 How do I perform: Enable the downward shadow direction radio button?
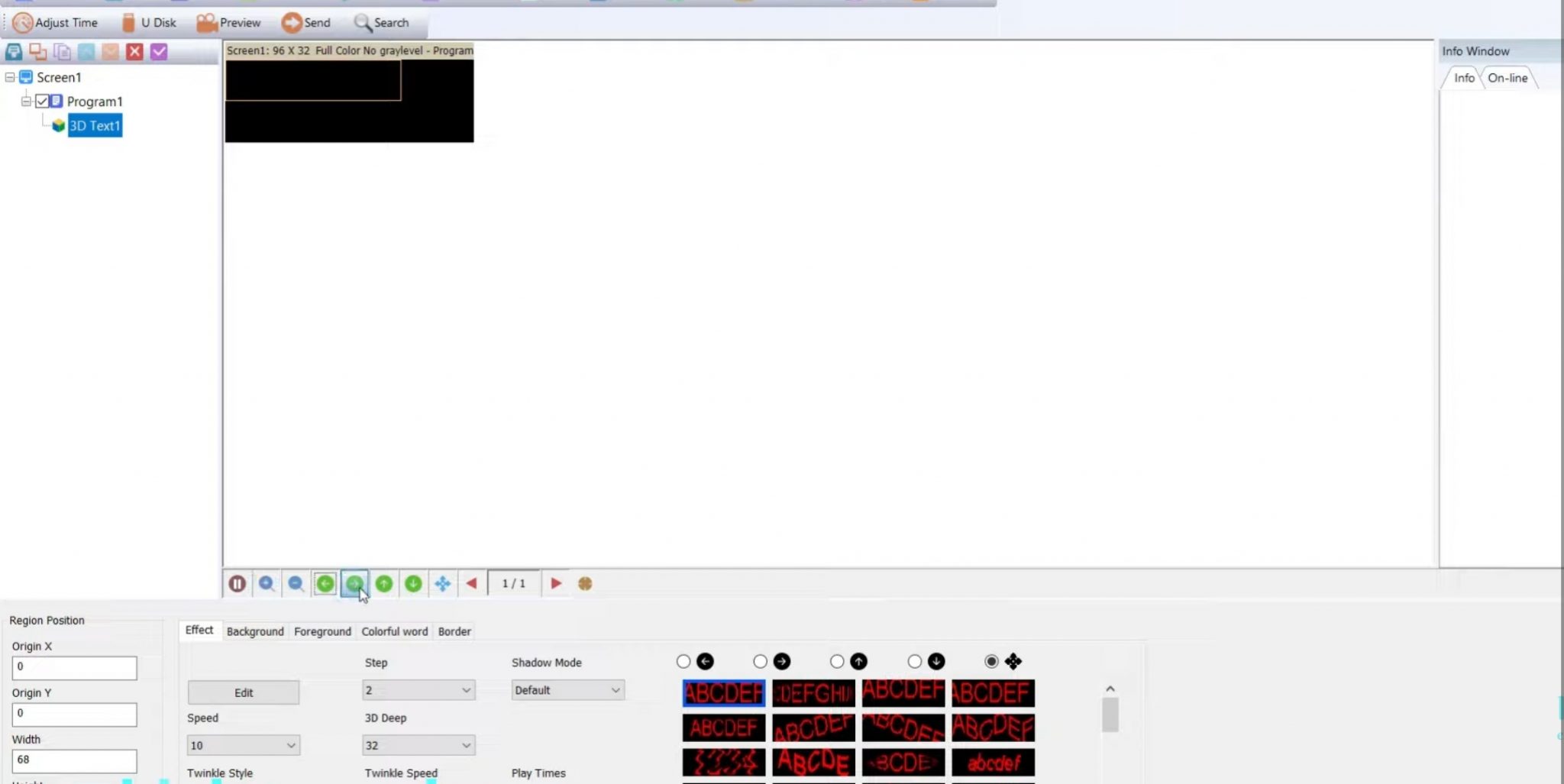(x=914, y=661)
